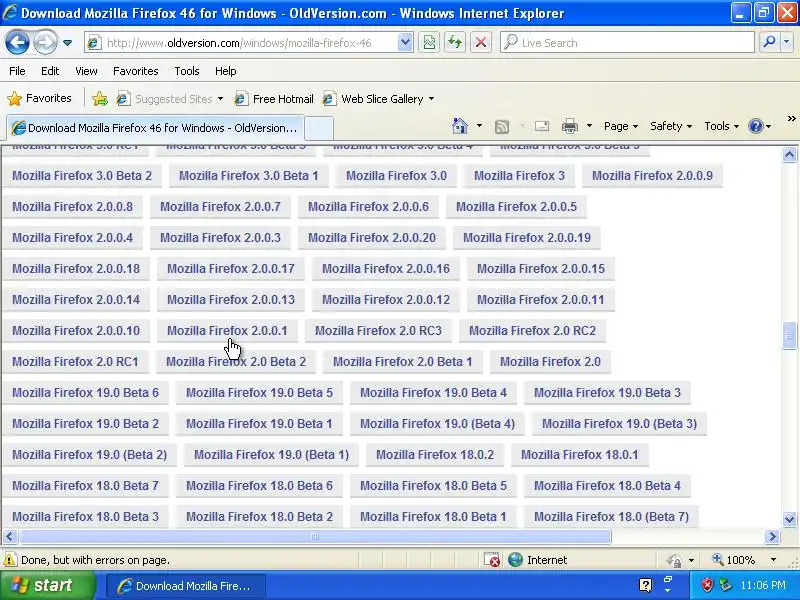Click the Live Search input box
Screen dimensions: 800x600
(628, 43)
